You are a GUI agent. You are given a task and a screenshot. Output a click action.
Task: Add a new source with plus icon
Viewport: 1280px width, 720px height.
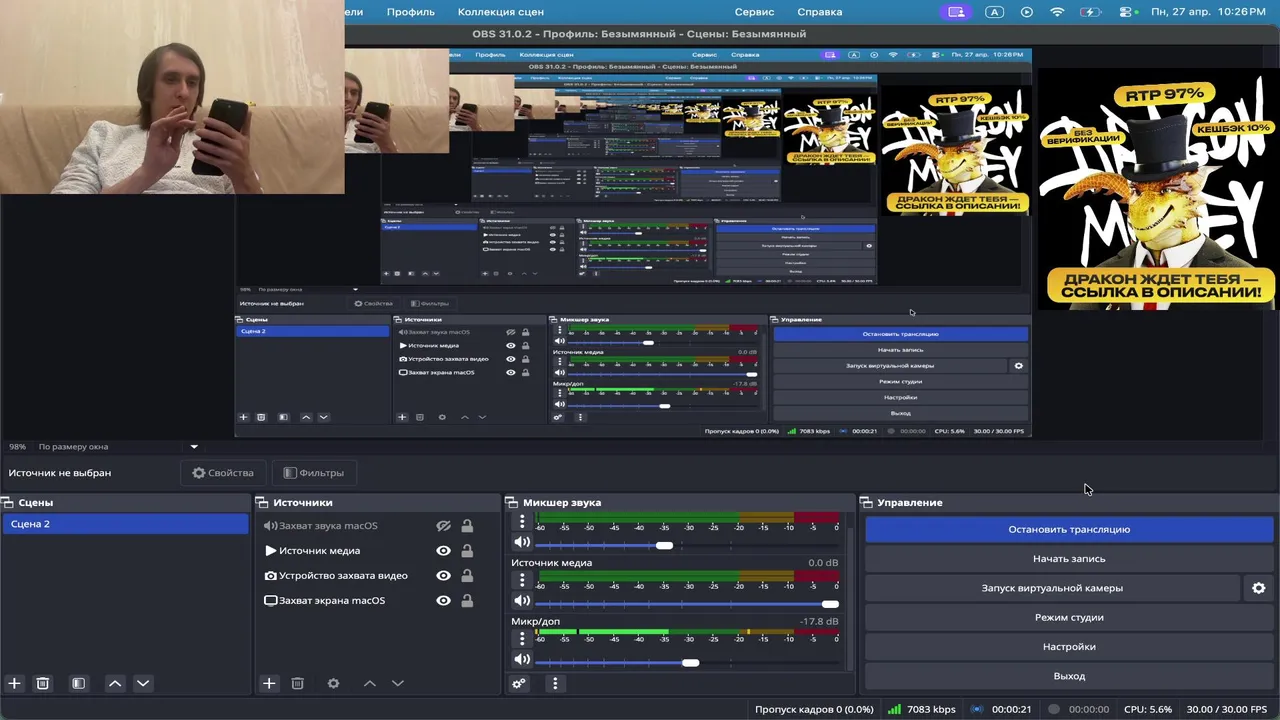coord(269,683)
